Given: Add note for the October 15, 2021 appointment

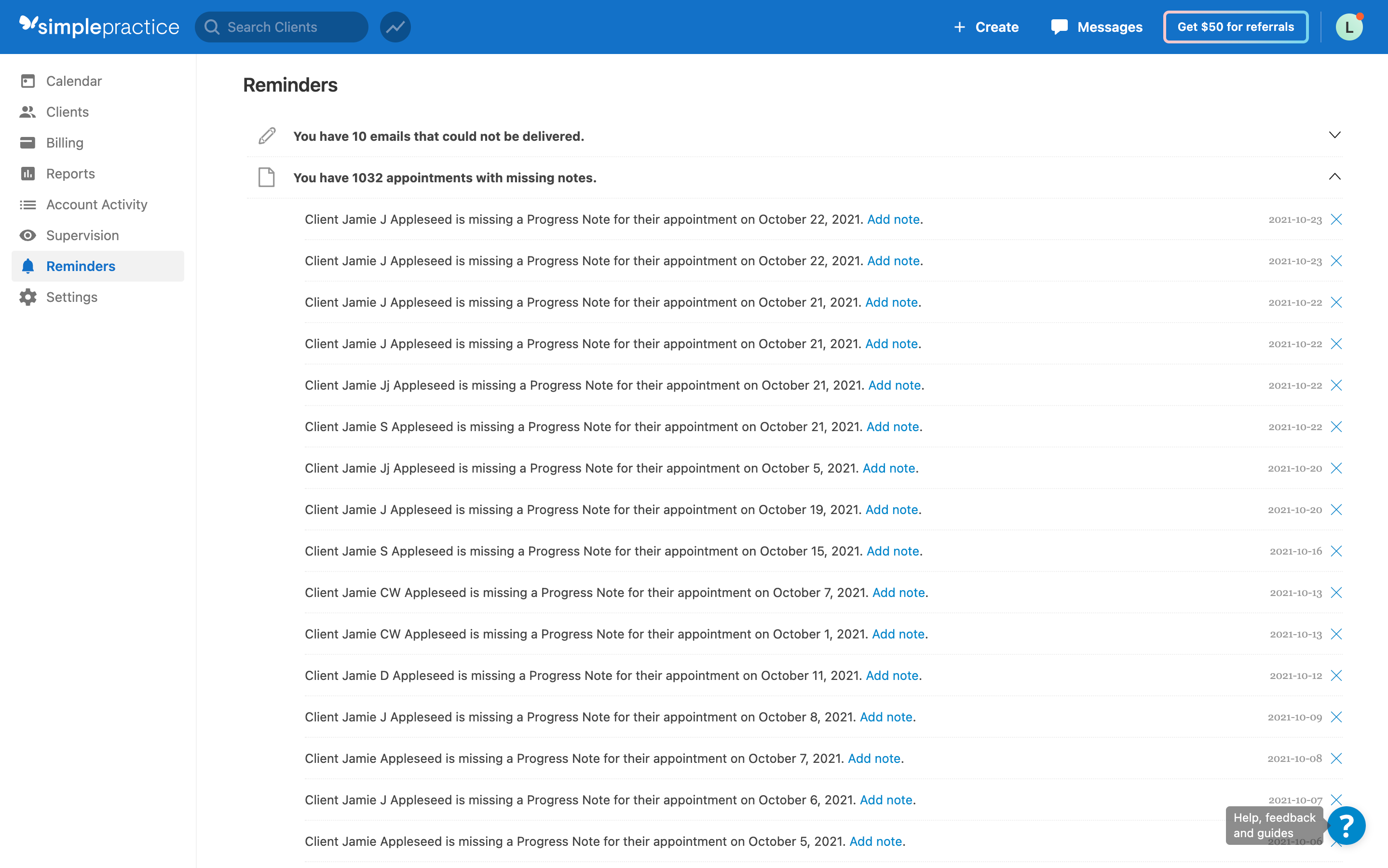Looking at the screenshot, I should click(893, 551).
